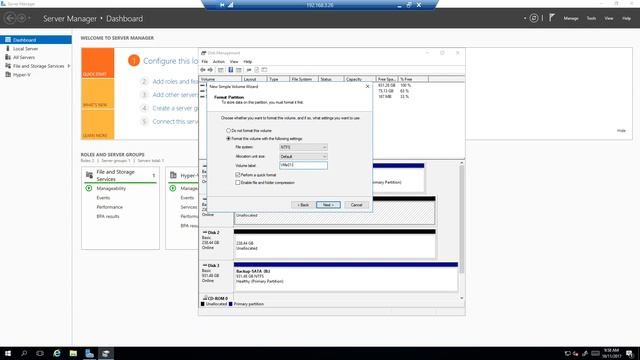Click the Disk 3 label
Image resolution: width=640 pixels, height=360 pixels.
coord(213,266)
